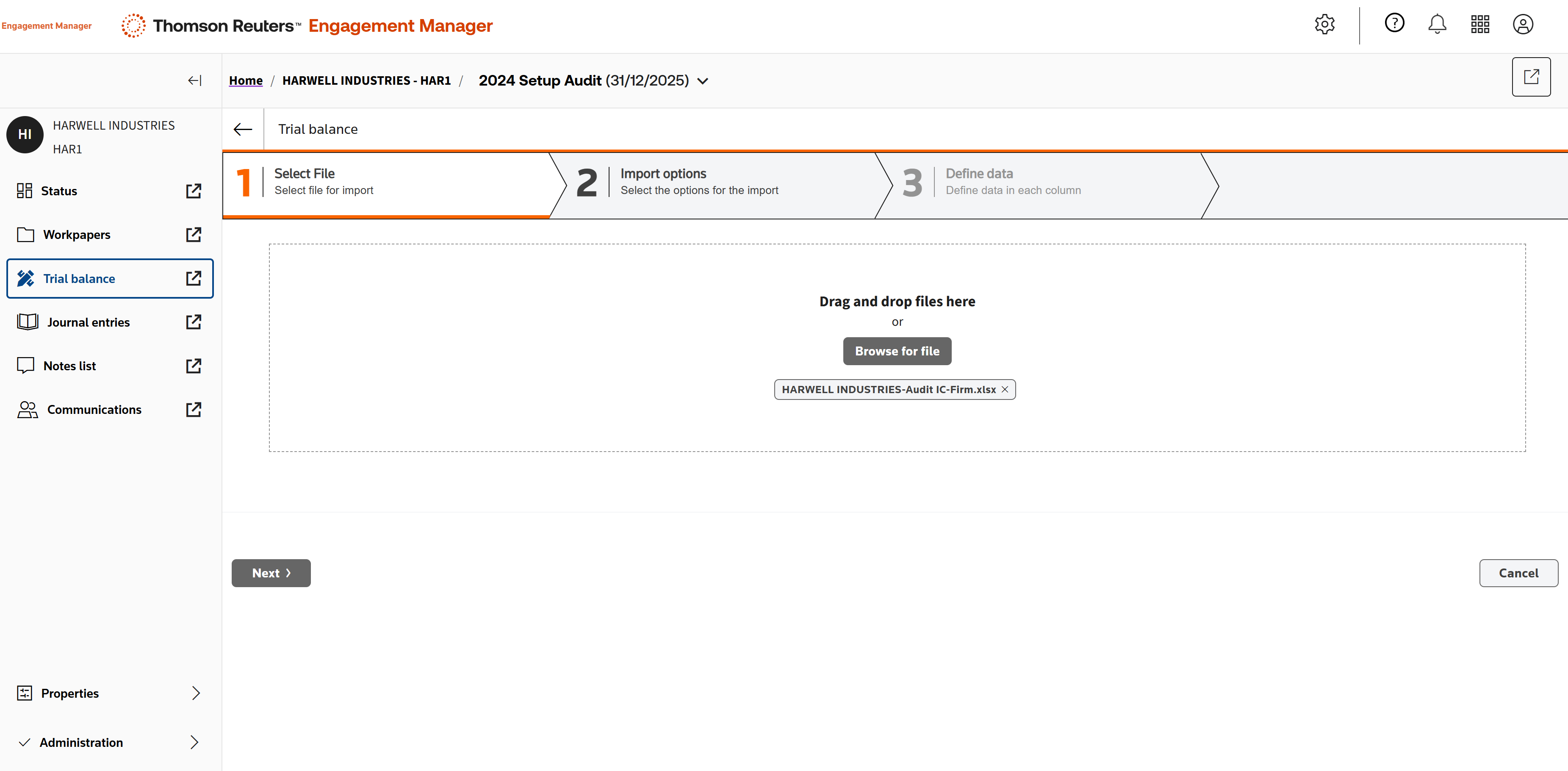
Task: Open the apps grid icon
Action: tap(1480, 25)
